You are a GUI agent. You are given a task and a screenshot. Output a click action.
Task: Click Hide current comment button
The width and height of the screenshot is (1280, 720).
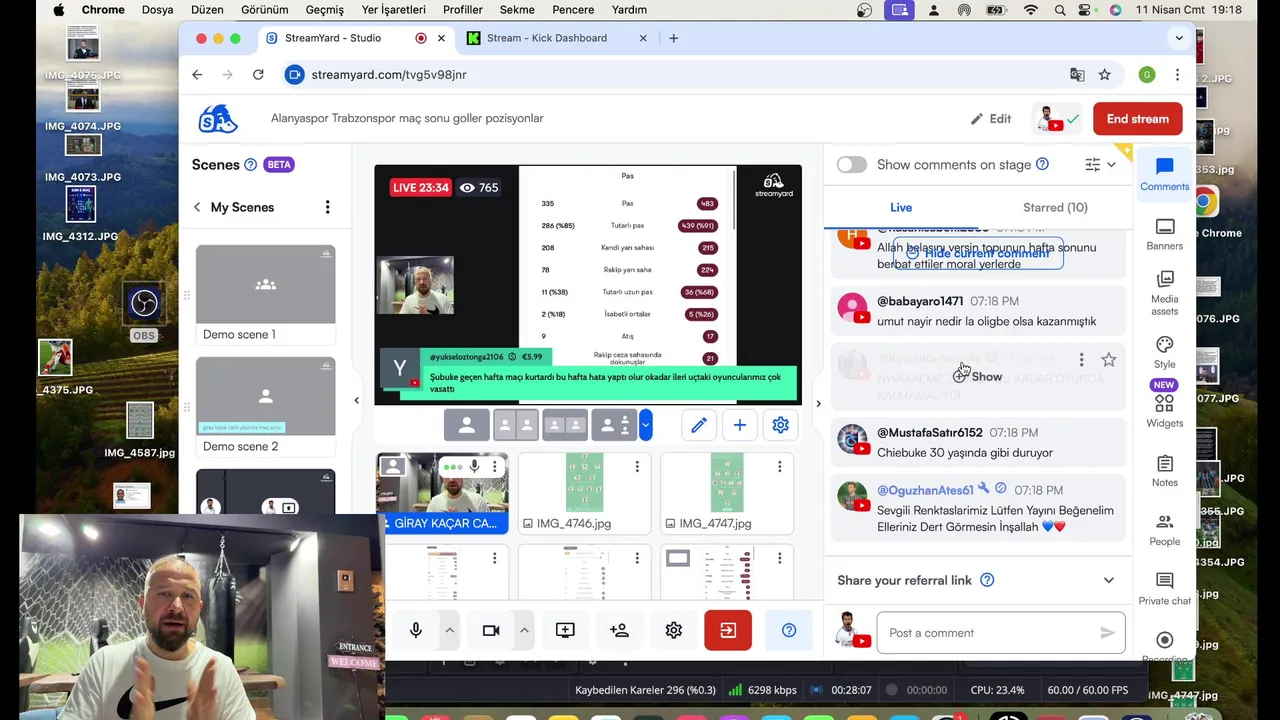point(978,254)
